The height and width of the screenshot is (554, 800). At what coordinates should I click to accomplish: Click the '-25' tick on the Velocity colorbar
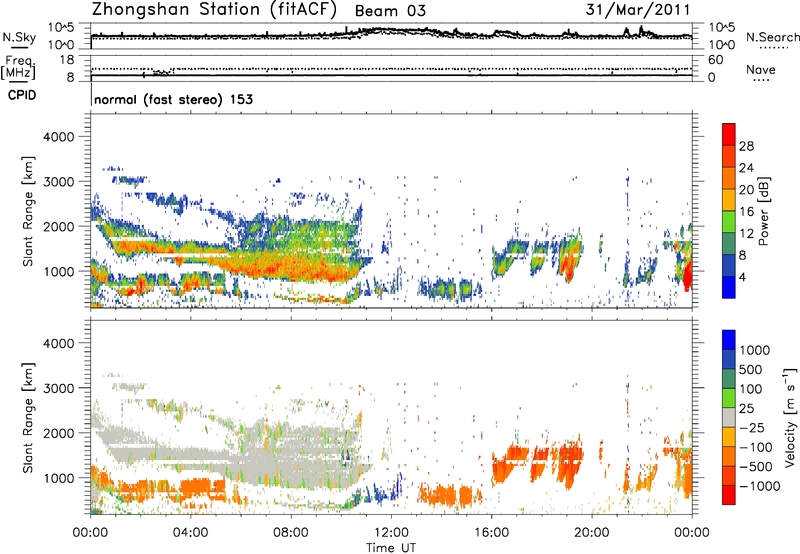point(753,427)
